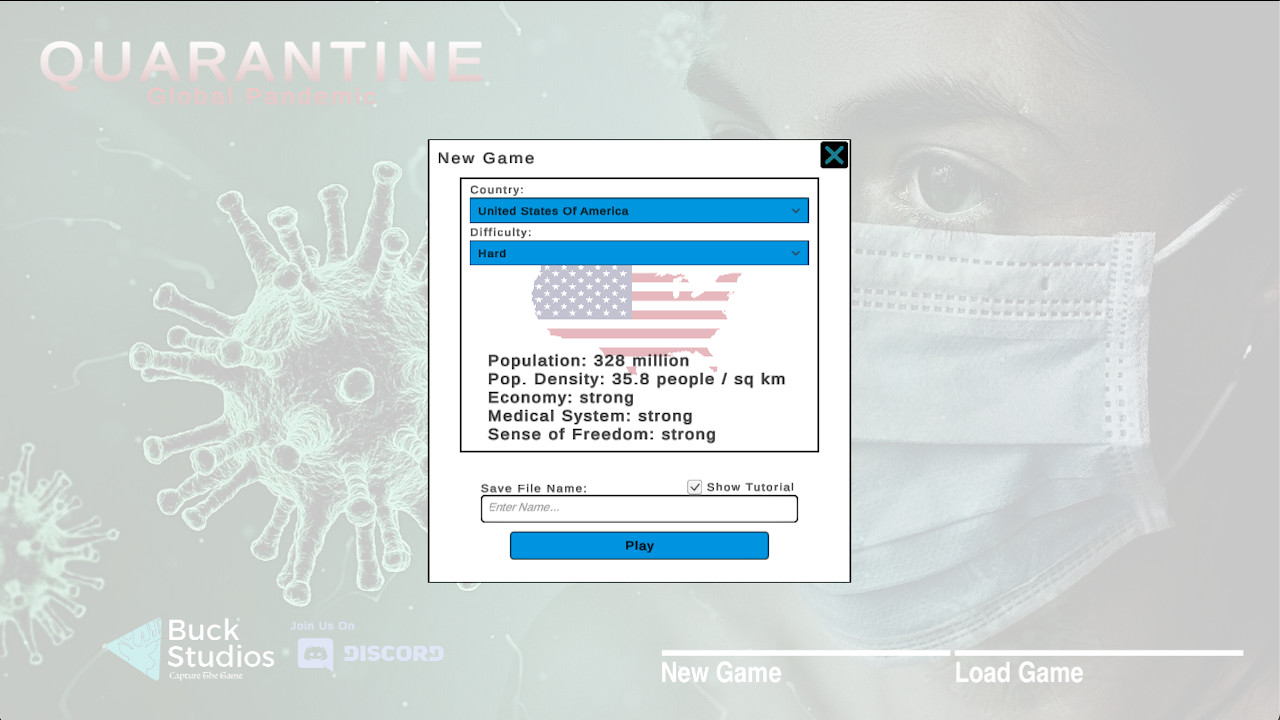1280x720 pixels.
Task: Open the Join Us On Discord link
Action: (372, 653)
